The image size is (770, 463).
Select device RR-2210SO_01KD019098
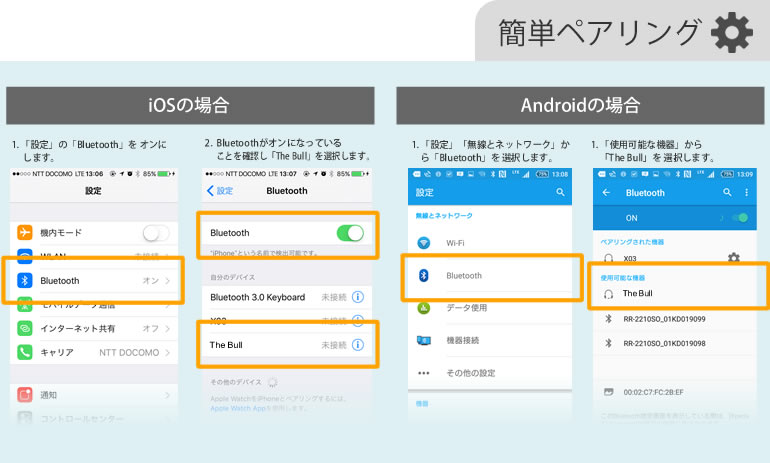coord(675,343)
